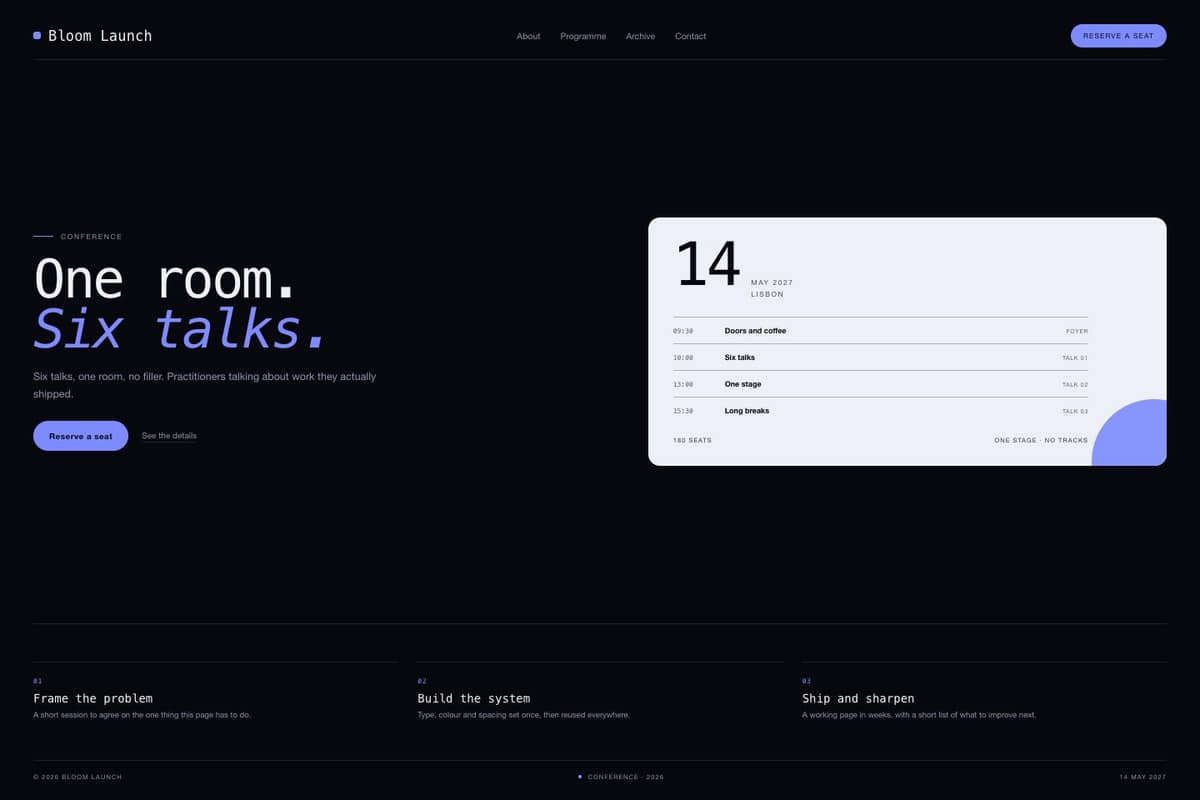
Task: Click step number 03
Action: point(806,681)
